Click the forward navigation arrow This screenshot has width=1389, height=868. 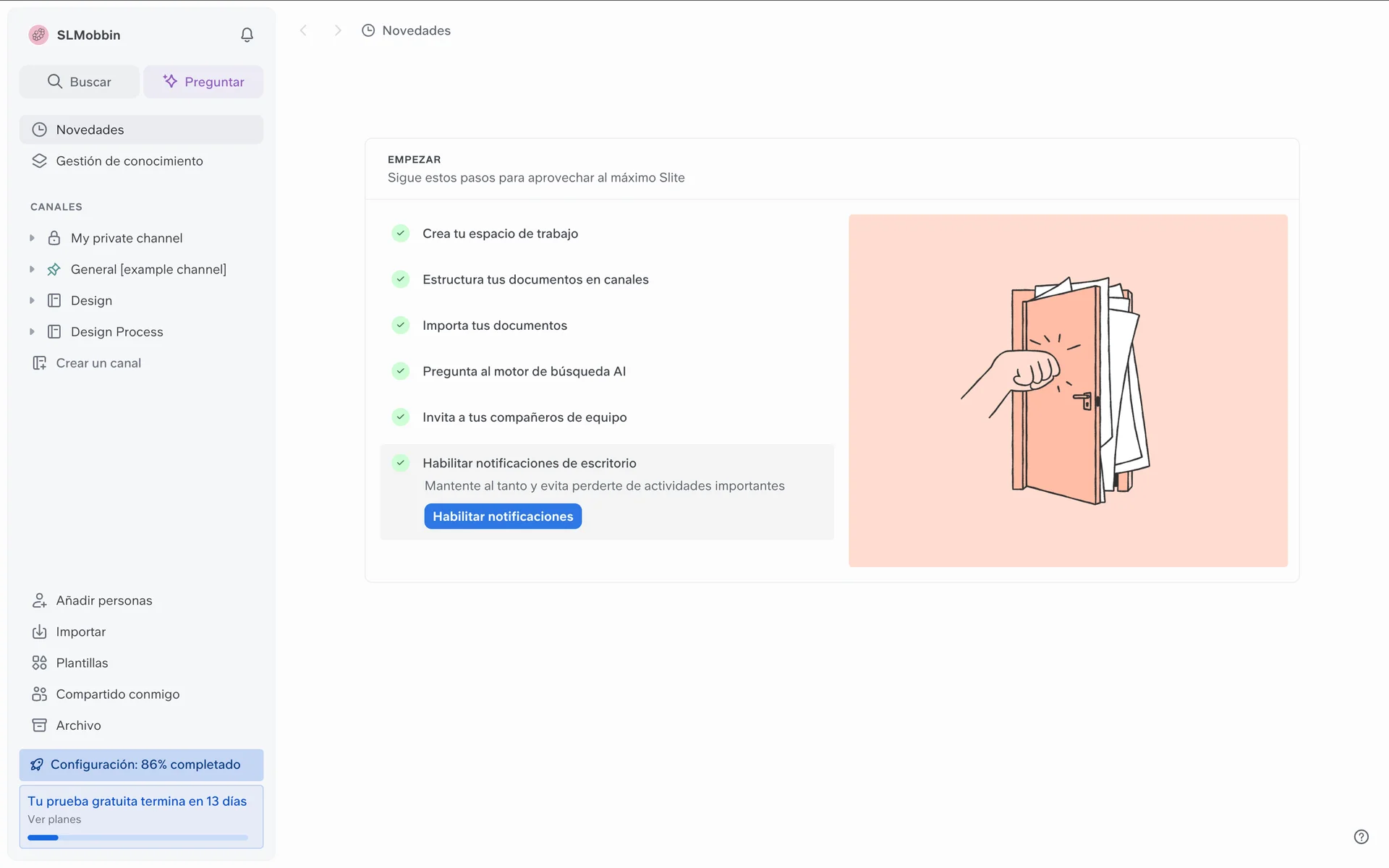pos(337,30)
